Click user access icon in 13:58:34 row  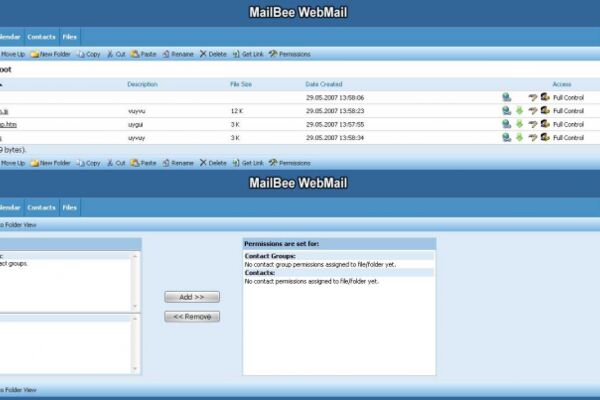click(x=545, y=137)
